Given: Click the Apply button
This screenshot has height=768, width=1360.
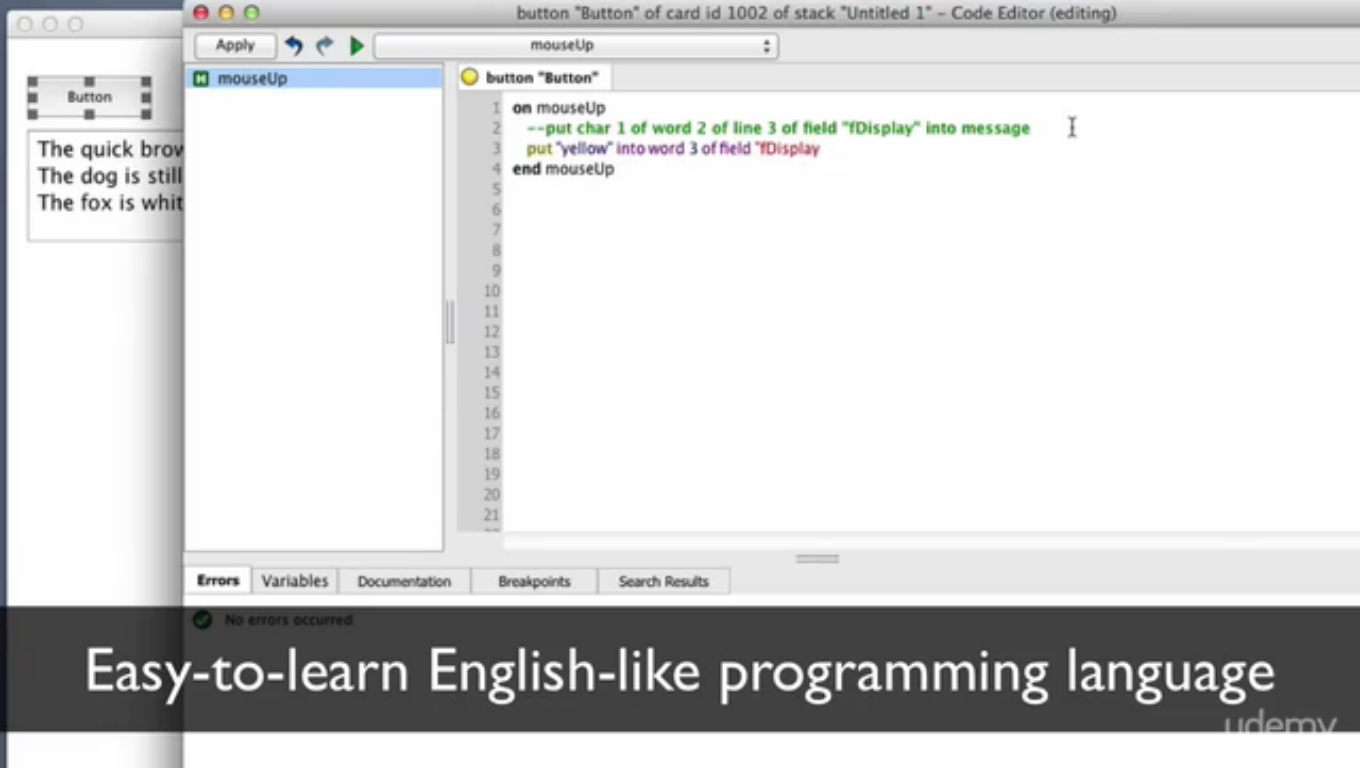Looking at the screenshot, I should click(235, 46).
